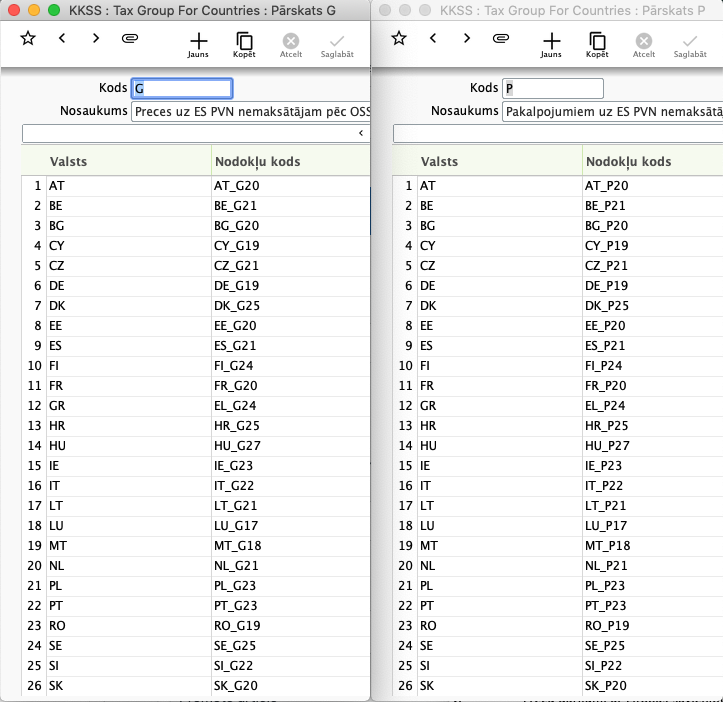Image resolution: width=723 pixels, height=702 pixels.
Task: Click the Nosaukums field starting with Pakalpojumiem
Action: point(611,111)
